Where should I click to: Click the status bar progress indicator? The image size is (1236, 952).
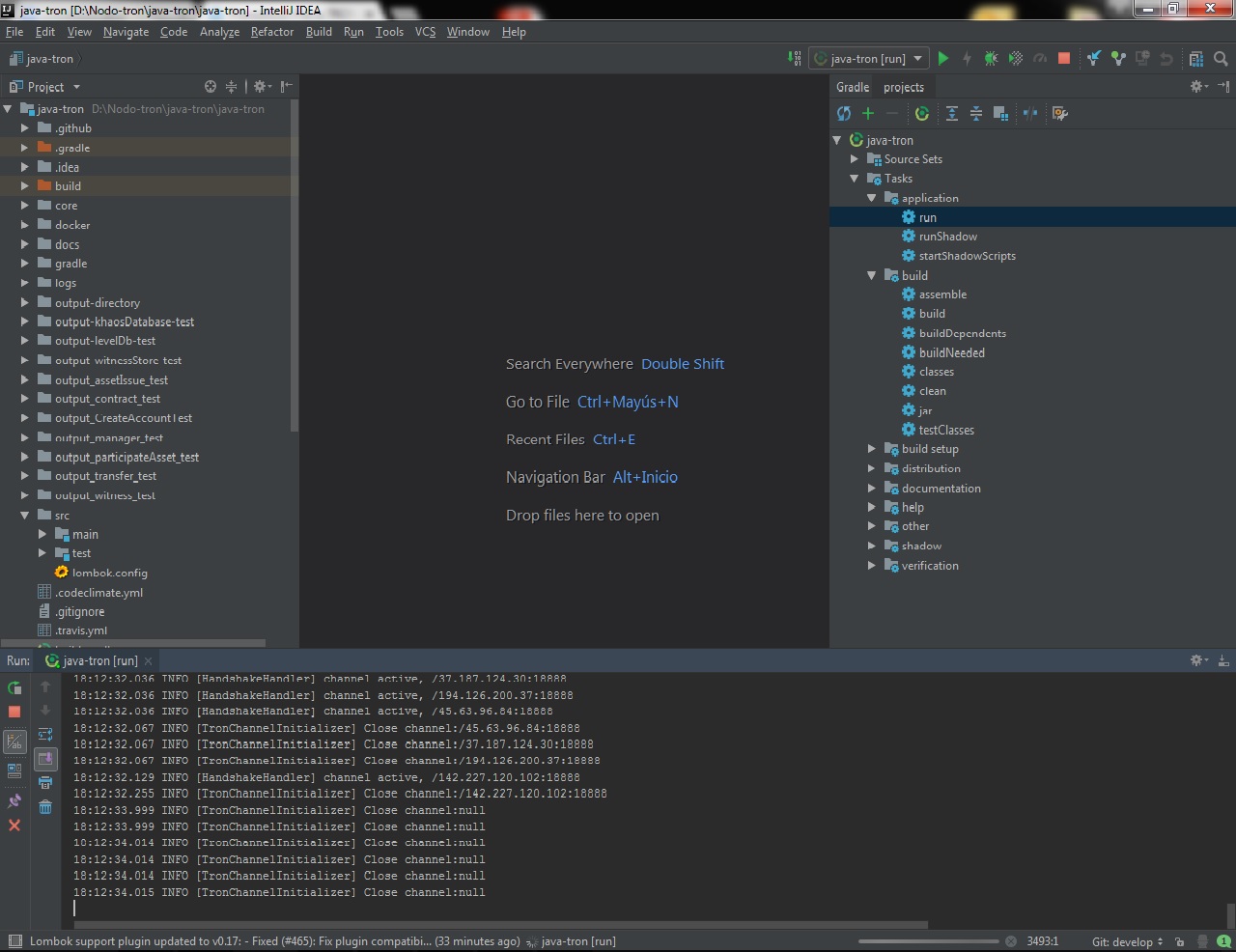(928, 941)
